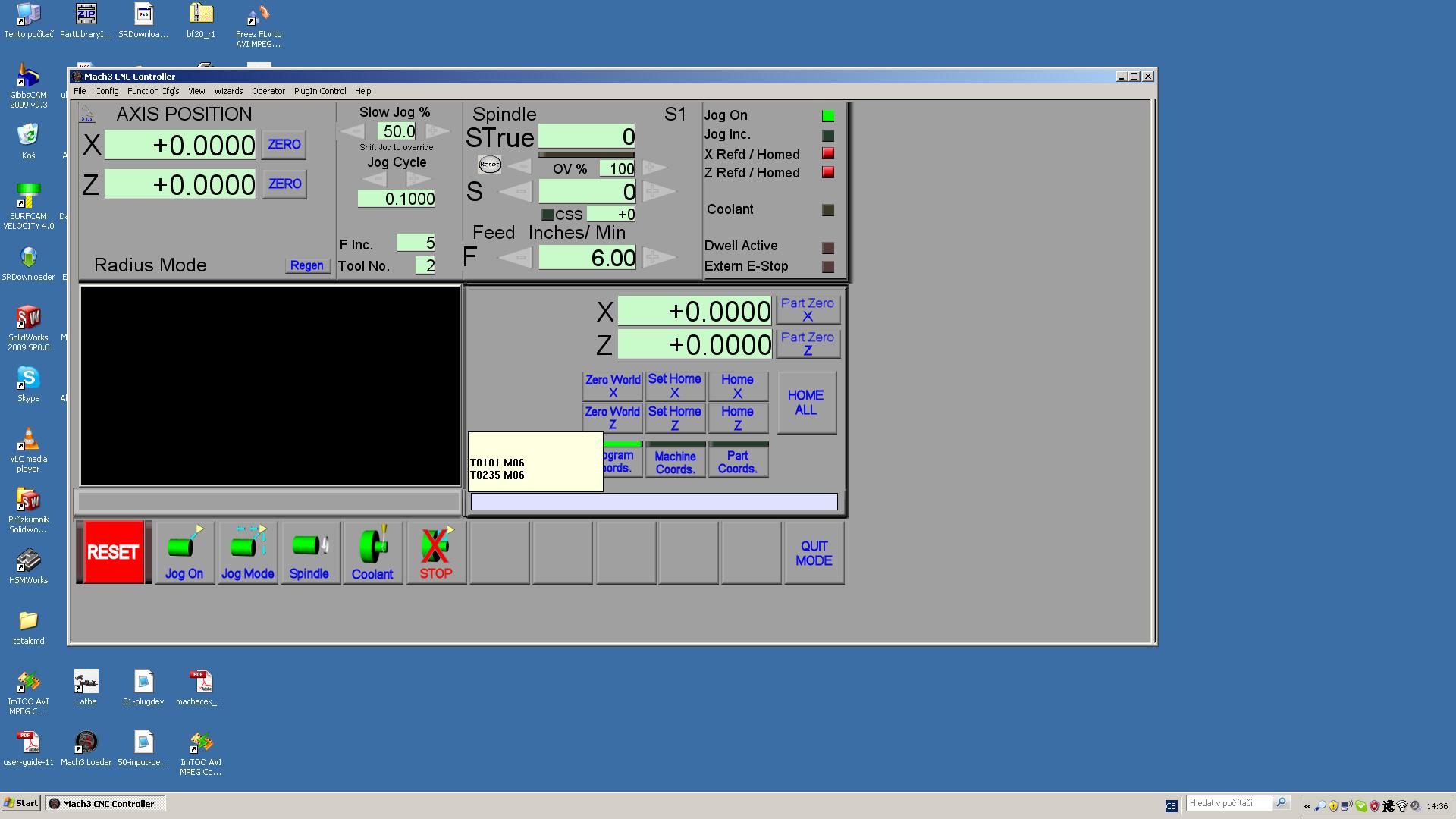Toggle the CSS indicator box

point(548,215)
